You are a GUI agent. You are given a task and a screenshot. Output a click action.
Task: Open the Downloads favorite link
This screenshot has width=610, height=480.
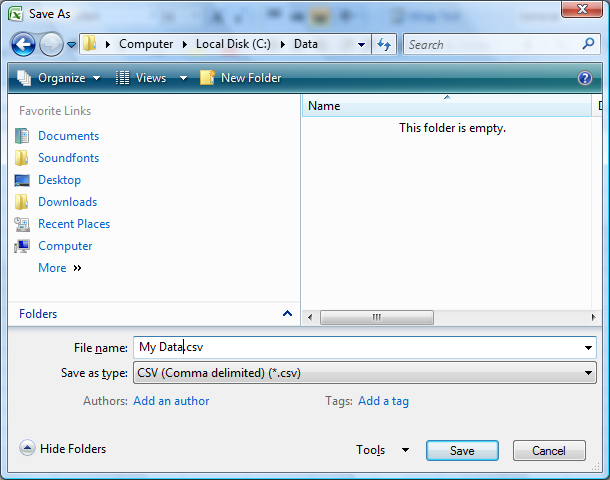click(x=68, y=202)
